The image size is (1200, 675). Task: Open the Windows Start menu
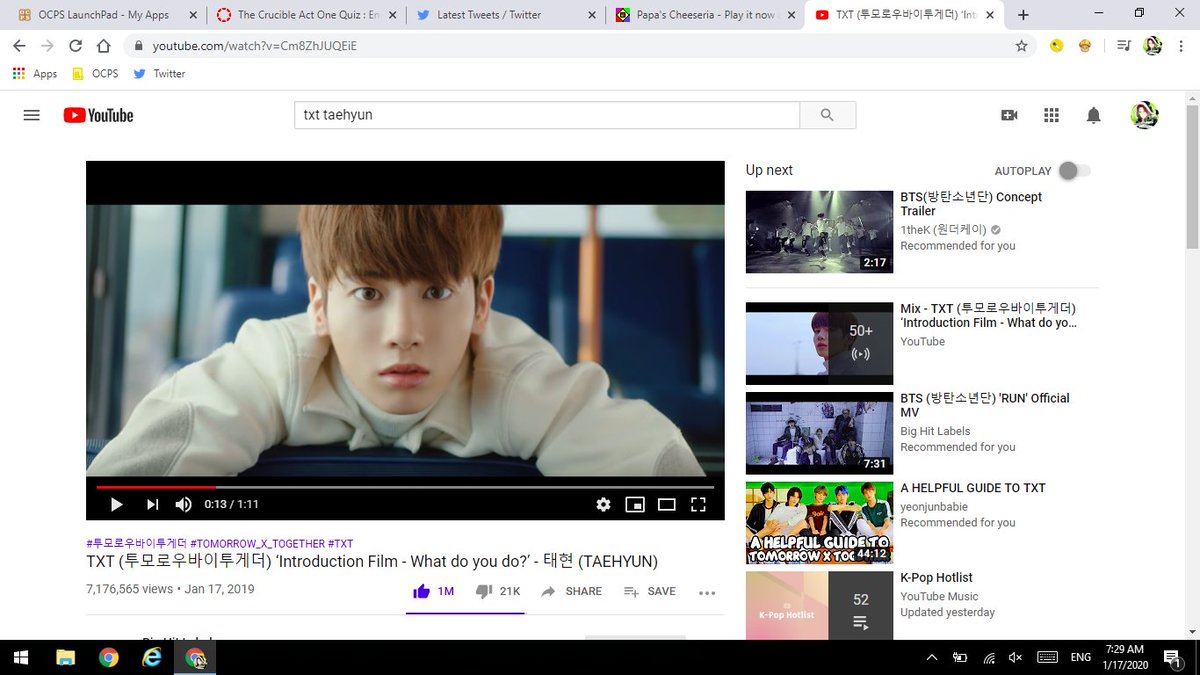click(20, 658)
